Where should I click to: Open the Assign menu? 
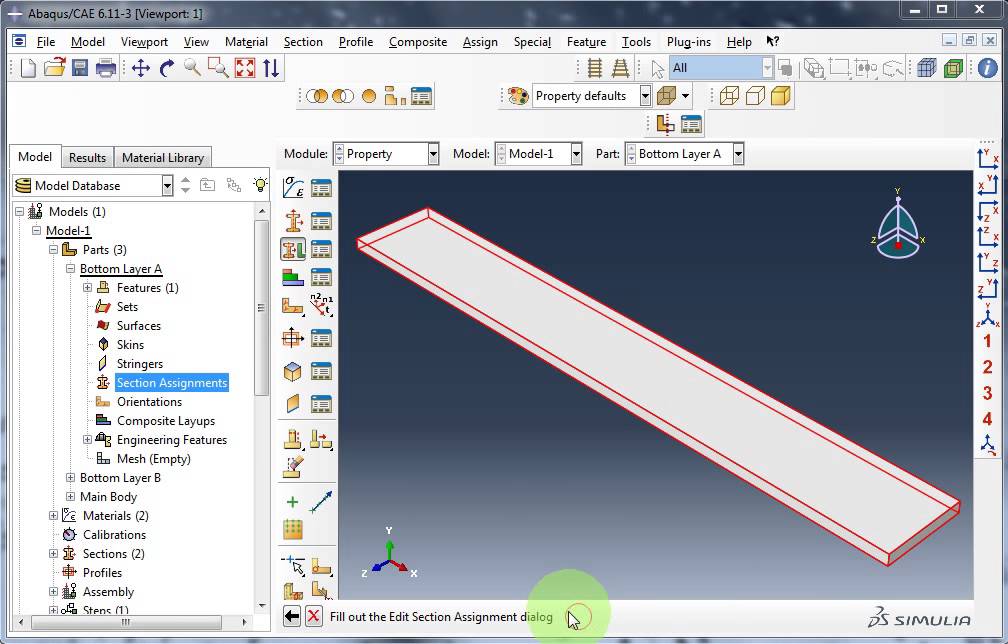(x=480, y=42)
